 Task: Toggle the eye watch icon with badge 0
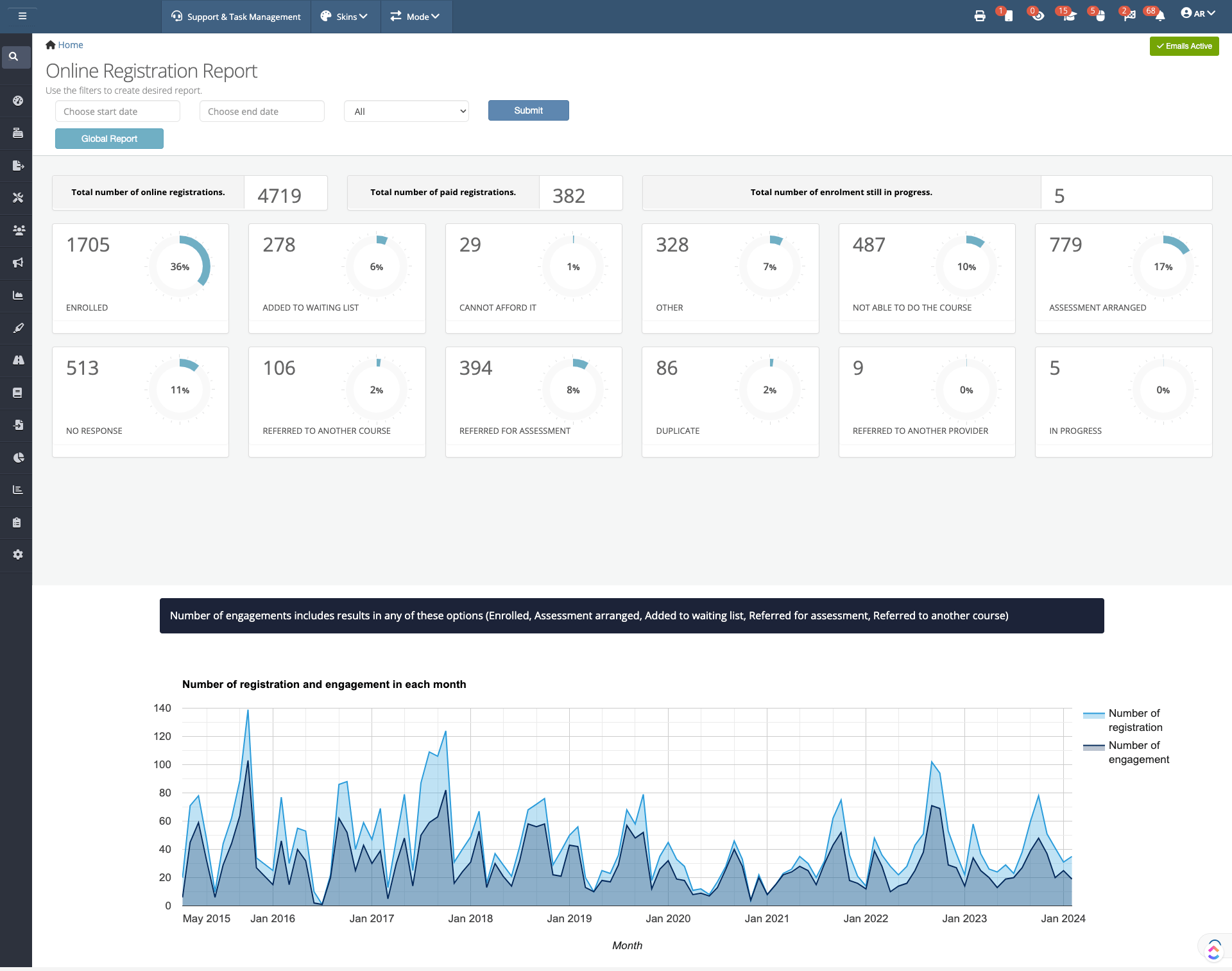[1038, 16]
